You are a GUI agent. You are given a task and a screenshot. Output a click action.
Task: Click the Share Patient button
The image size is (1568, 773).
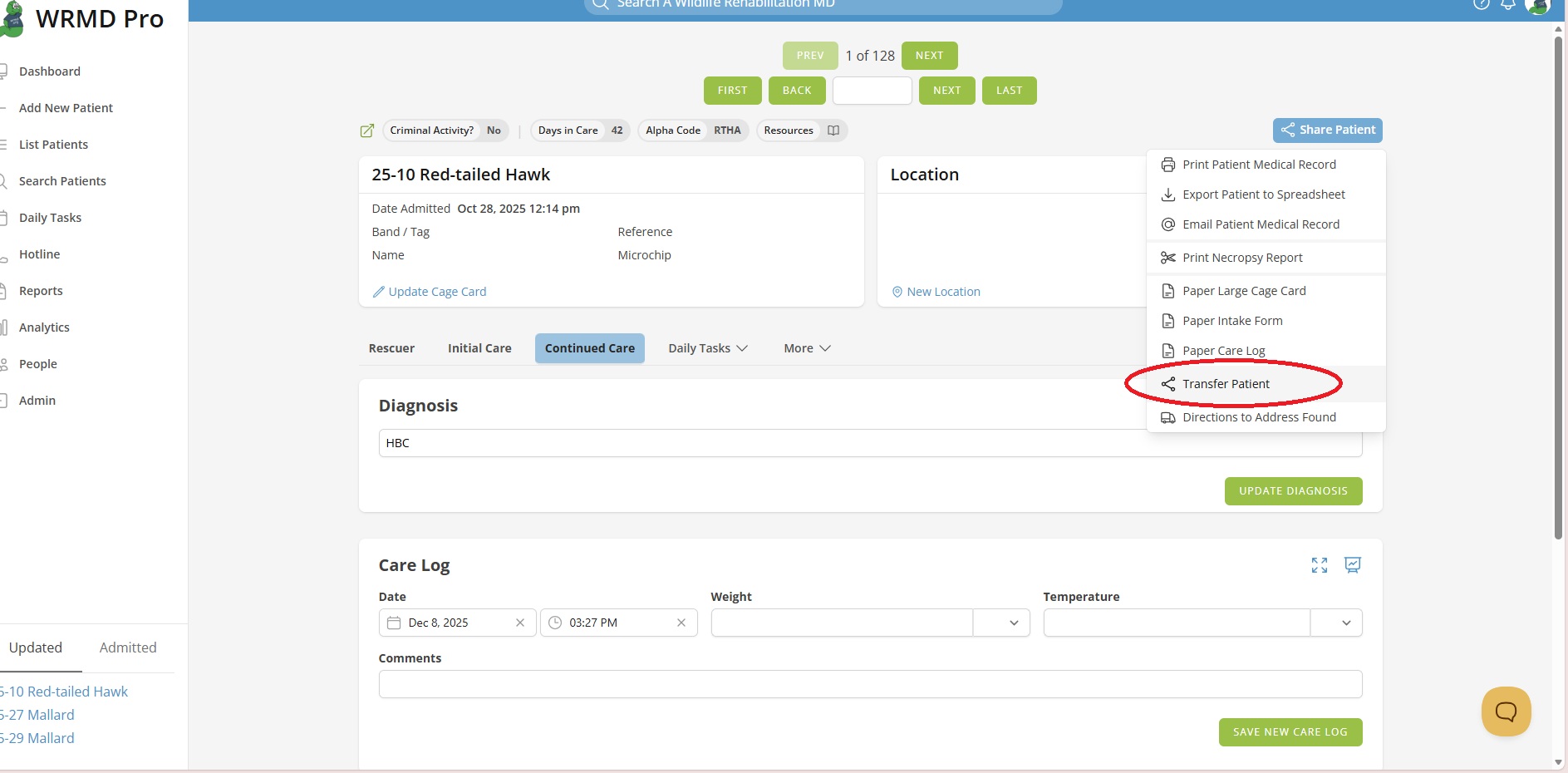(1327, 130)
